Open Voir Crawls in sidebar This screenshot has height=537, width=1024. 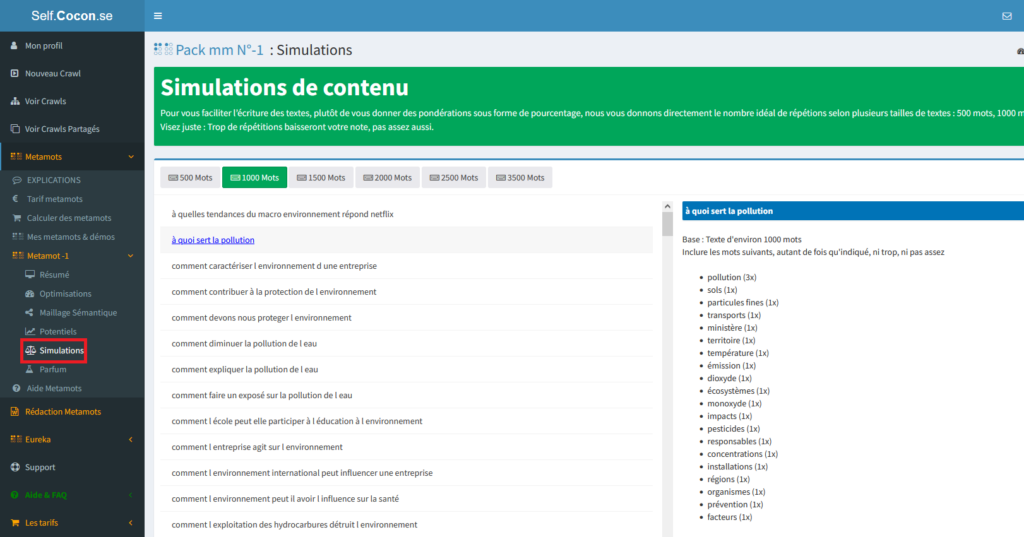pos(45,101)
